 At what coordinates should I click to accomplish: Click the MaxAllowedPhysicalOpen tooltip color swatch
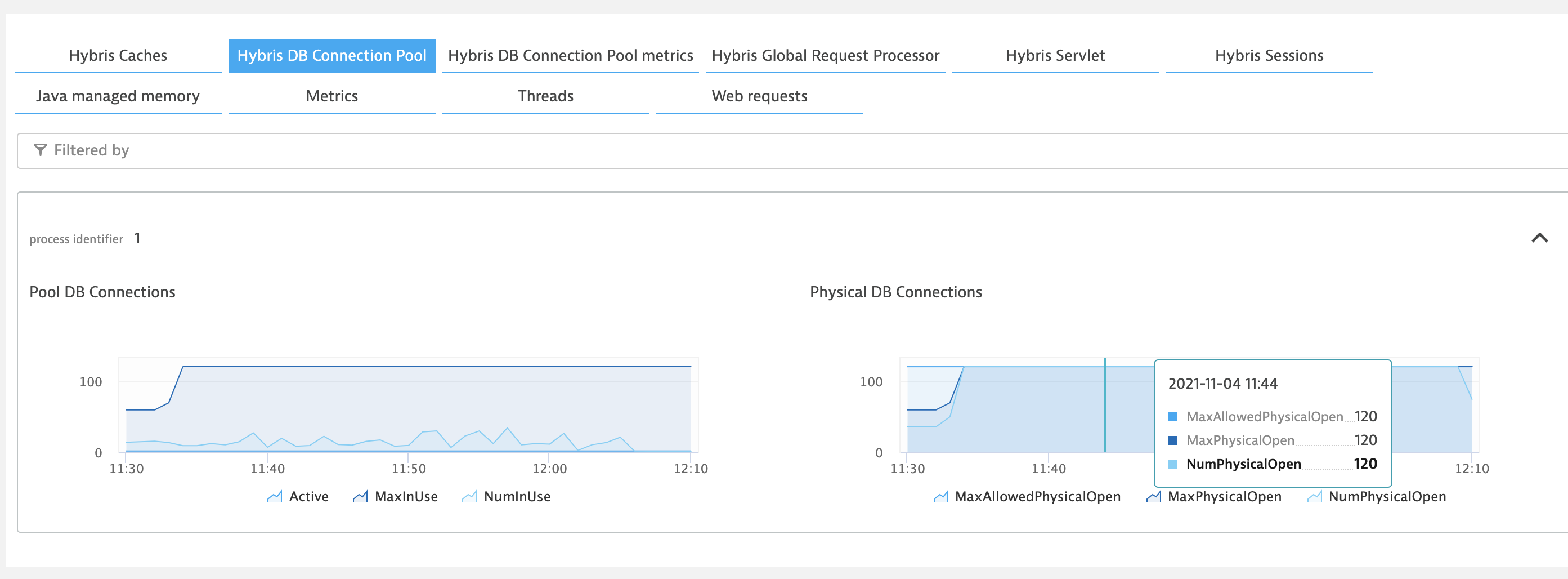click(1172, 417)
